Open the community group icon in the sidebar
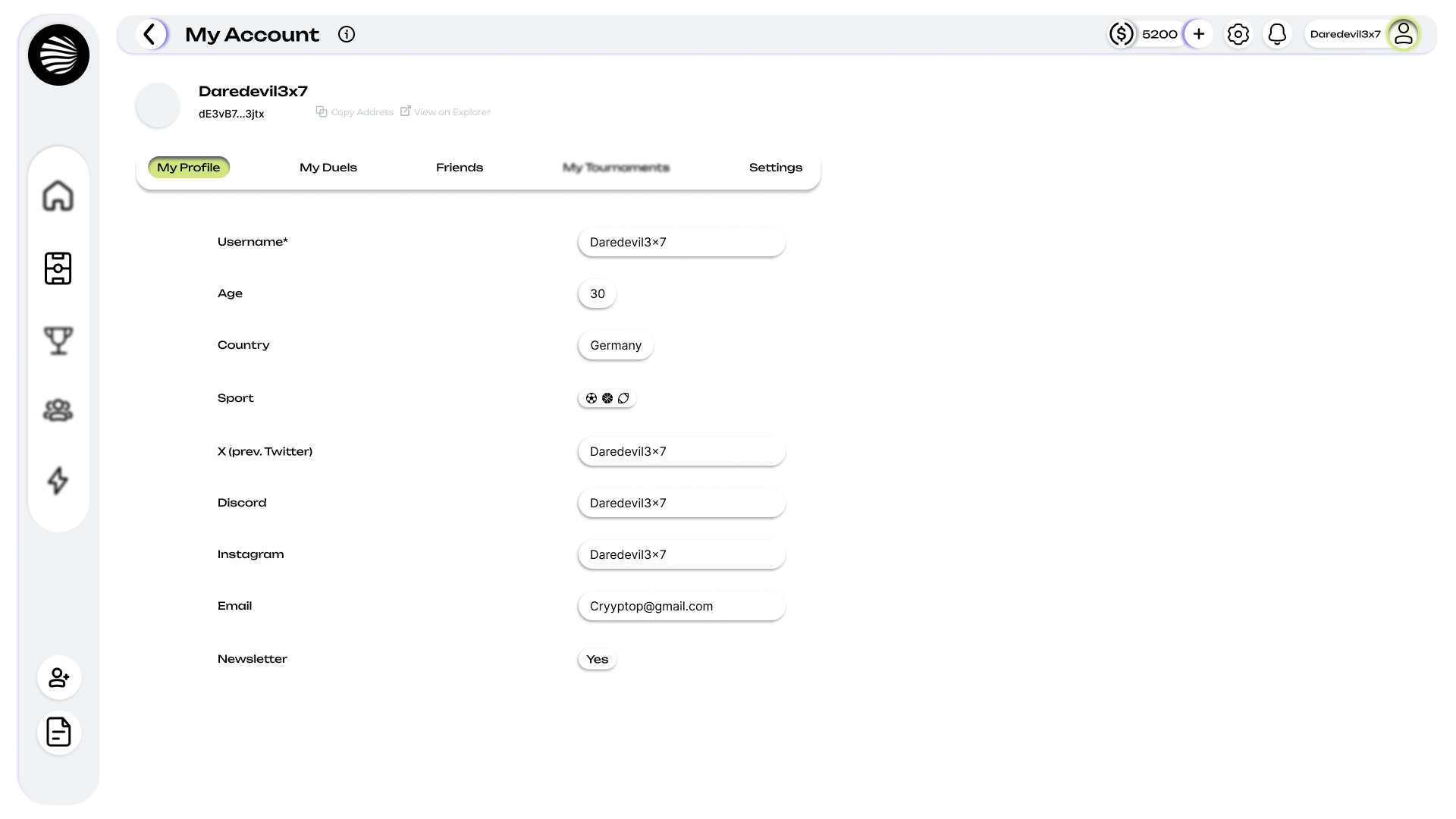This screenshot has height=819, width=1456. (x=58, y=410)
